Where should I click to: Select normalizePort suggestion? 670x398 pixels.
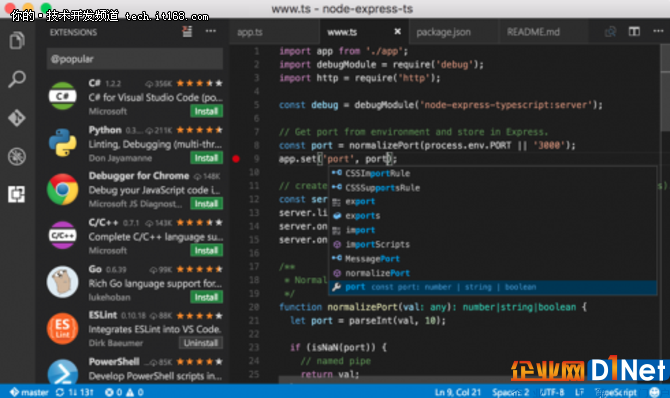pos(493,273)
